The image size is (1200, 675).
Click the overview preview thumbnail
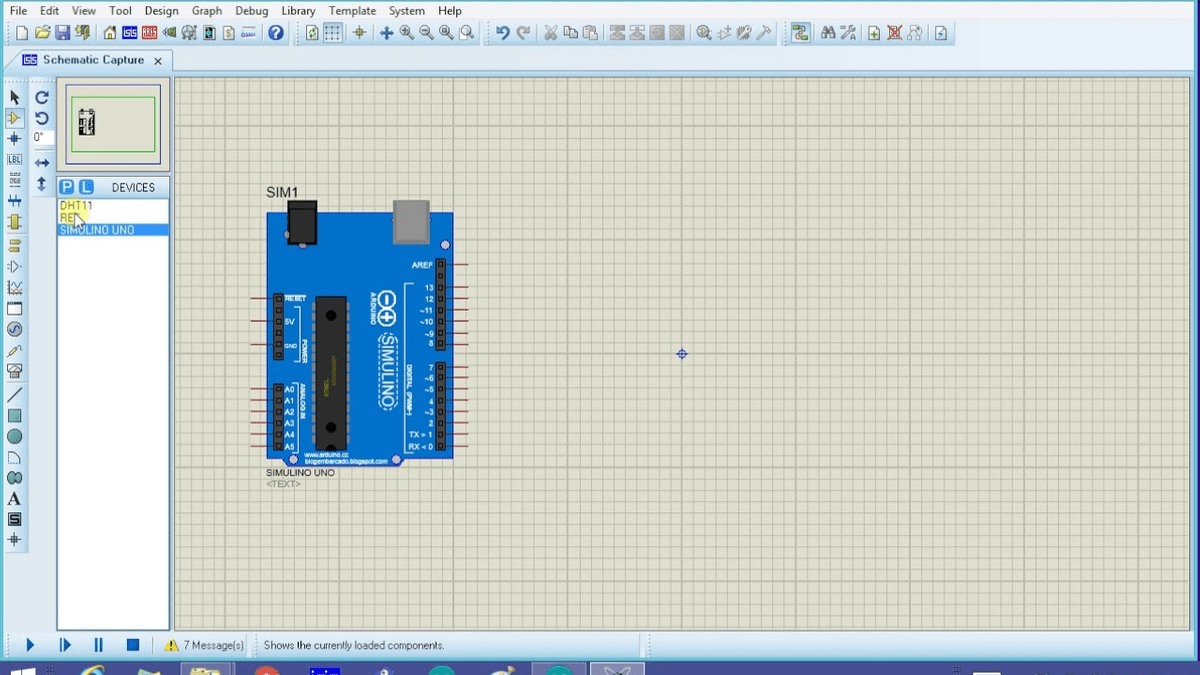click(113, 124)
